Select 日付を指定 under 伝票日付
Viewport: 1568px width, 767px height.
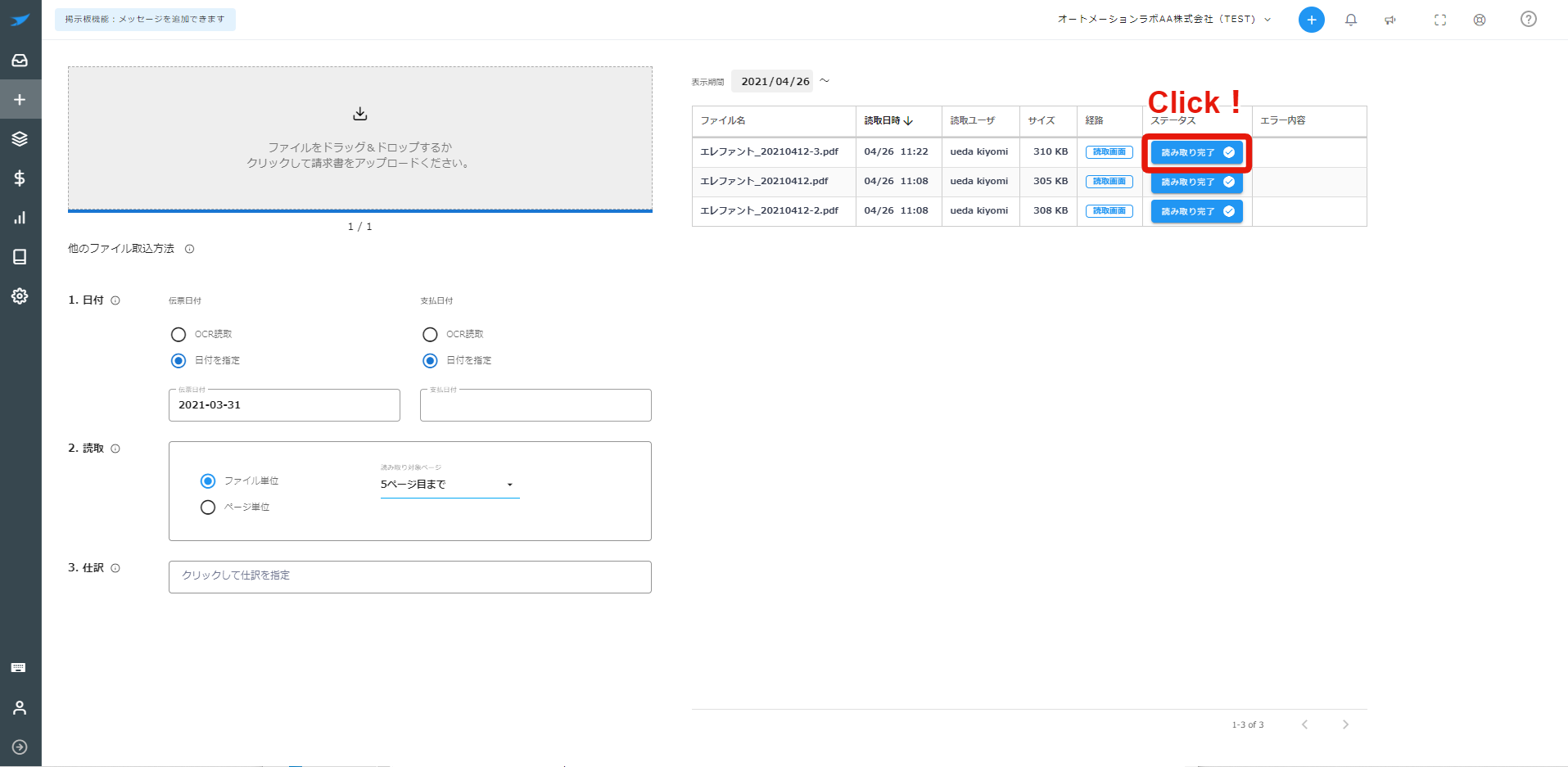(178, 360)
